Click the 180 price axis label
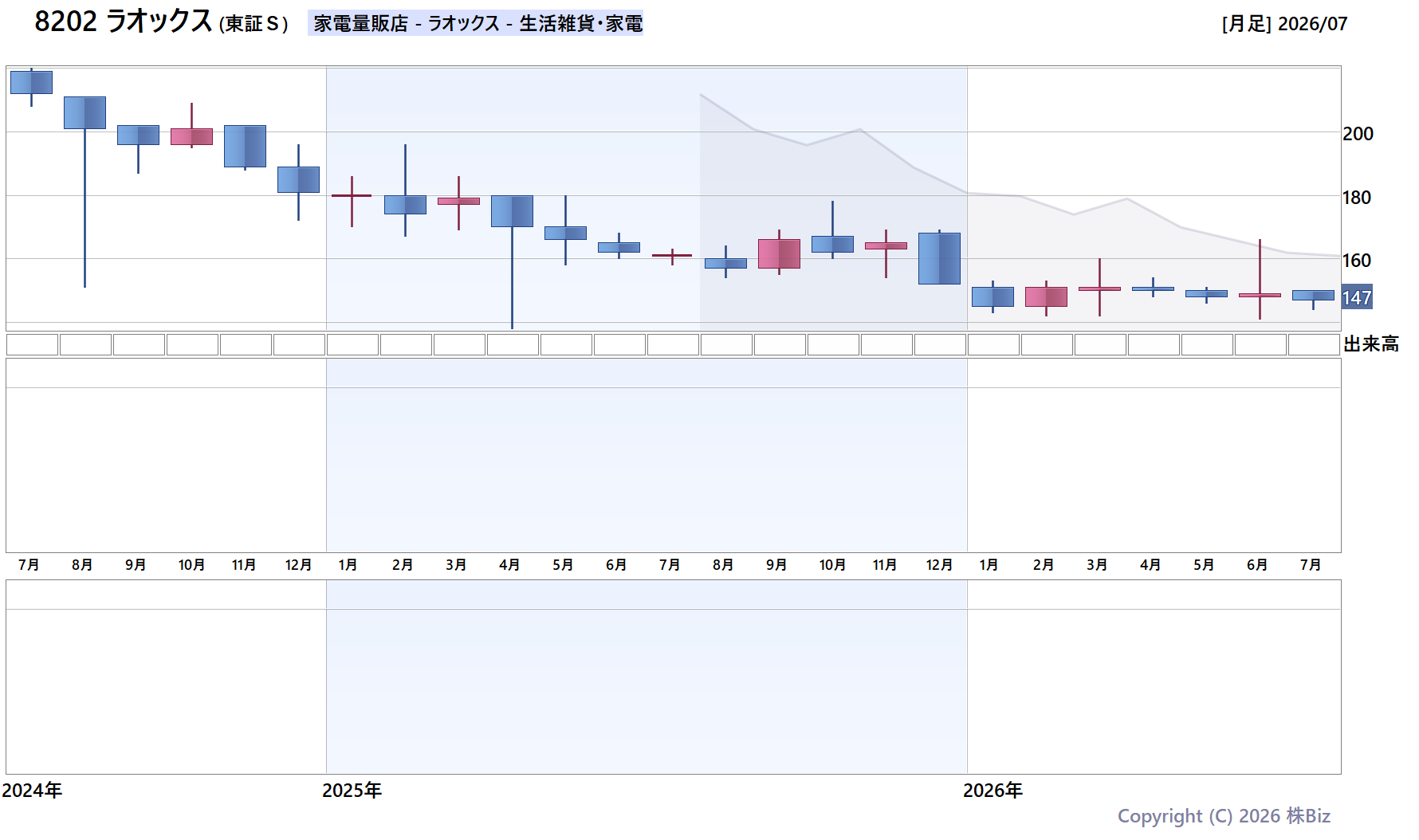The width and height of the screenshot is (1419, 840). (1357, 198)
